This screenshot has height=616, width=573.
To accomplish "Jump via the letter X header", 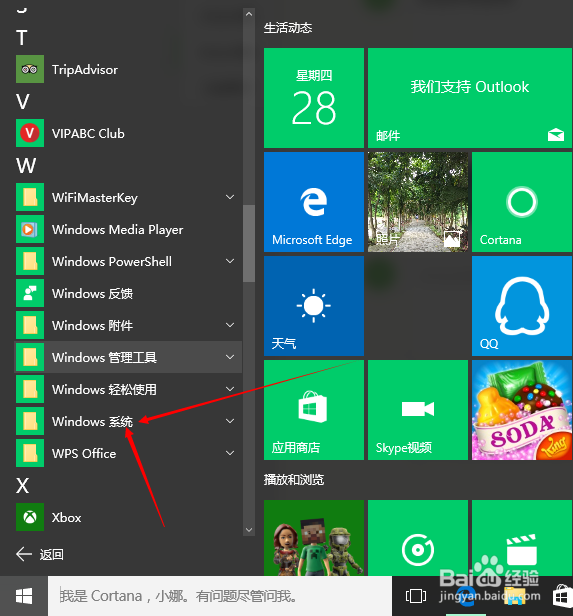I will pos(22,486).
